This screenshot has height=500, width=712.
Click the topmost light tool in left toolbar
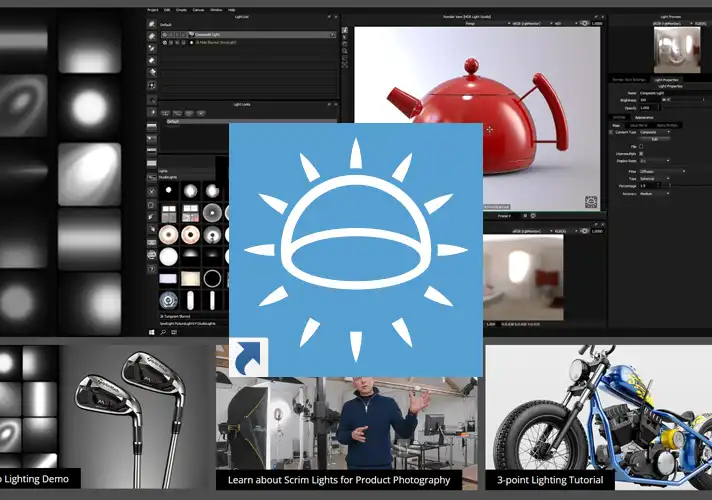(x=152, y=24)
